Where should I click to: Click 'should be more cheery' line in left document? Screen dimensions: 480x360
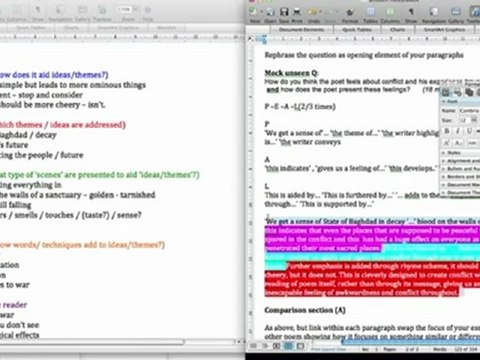[x=53, y=105]
